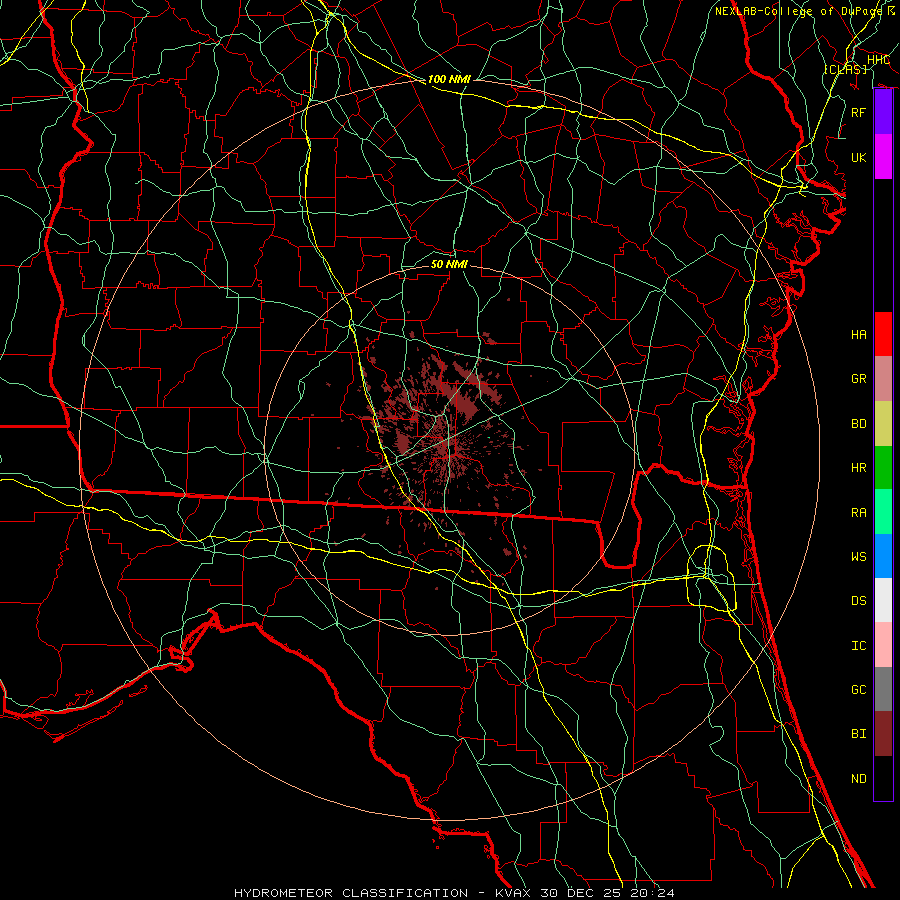The image size is (900, 900).
Task: Click the Hydrometeor Classification KVAX caption
Action: click(x=454, y=893)
